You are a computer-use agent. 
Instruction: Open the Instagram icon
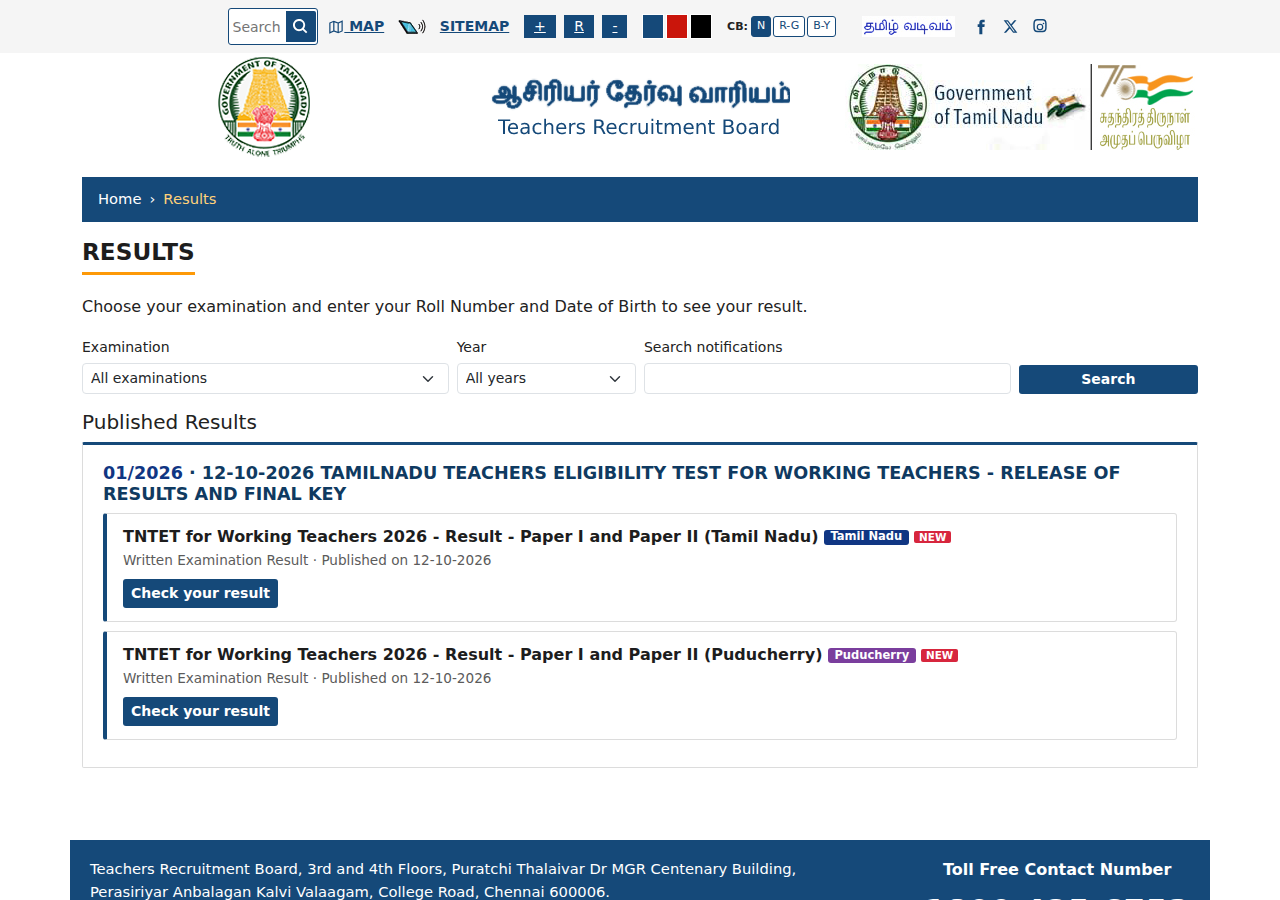coord(1040,26)
